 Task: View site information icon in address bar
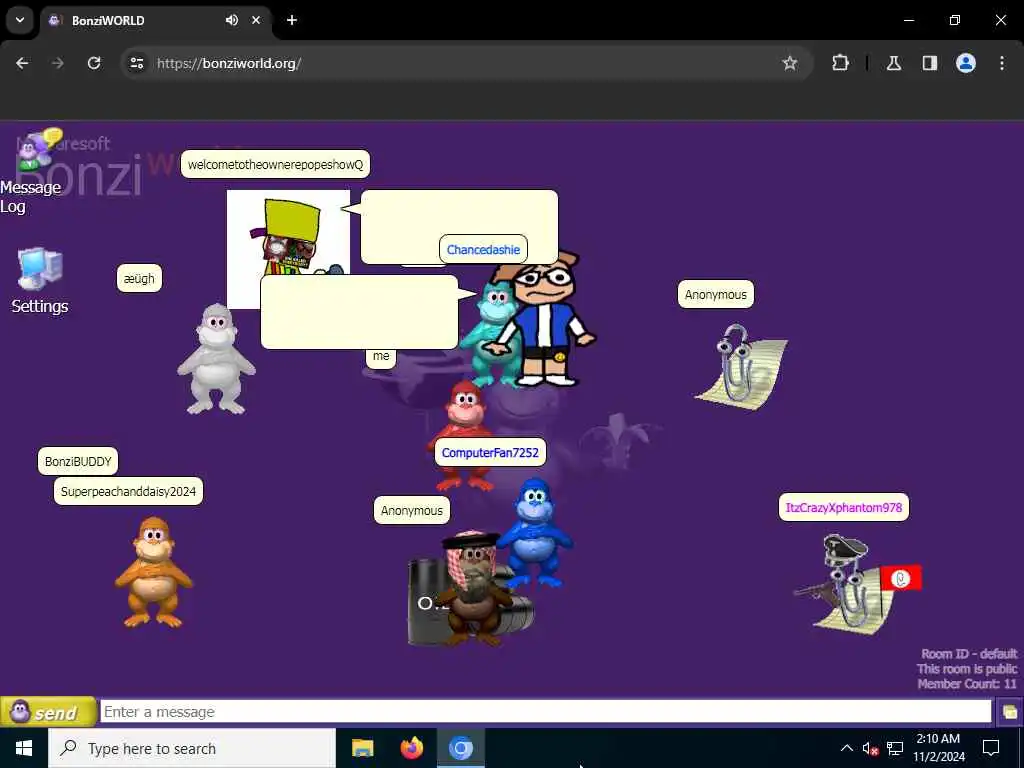(136, 63)
